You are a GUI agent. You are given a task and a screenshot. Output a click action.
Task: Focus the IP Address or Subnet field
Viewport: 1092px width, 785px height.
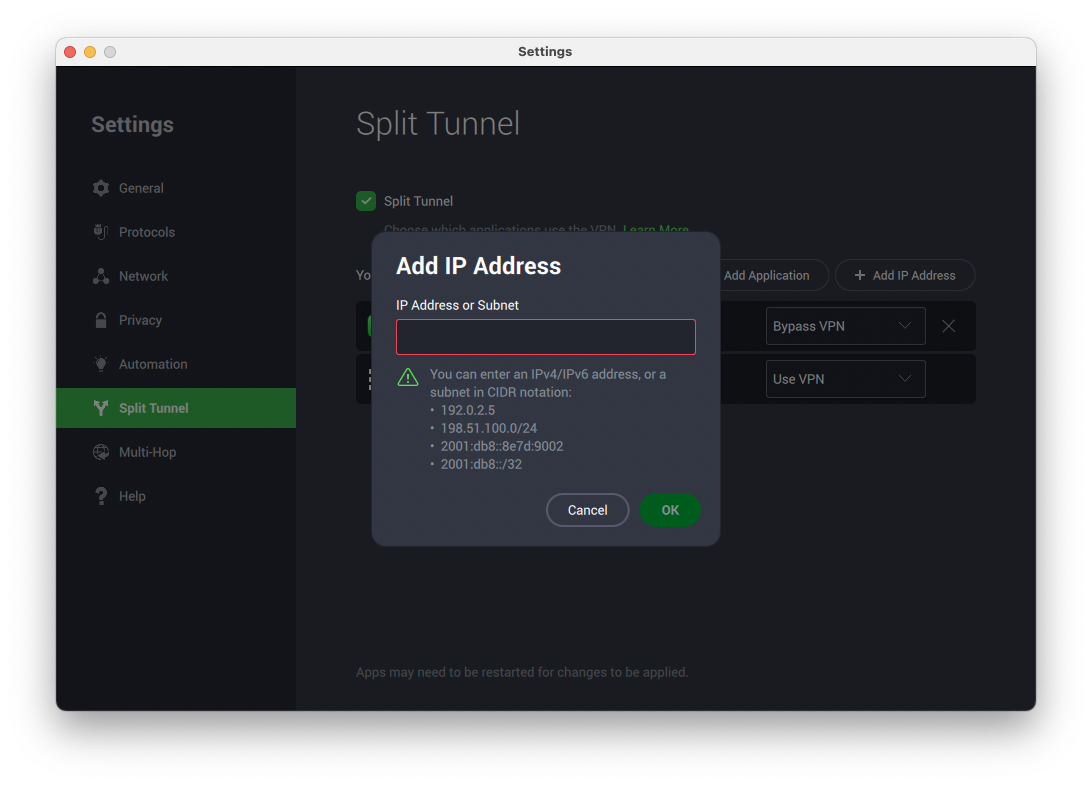tap(546, 337)
